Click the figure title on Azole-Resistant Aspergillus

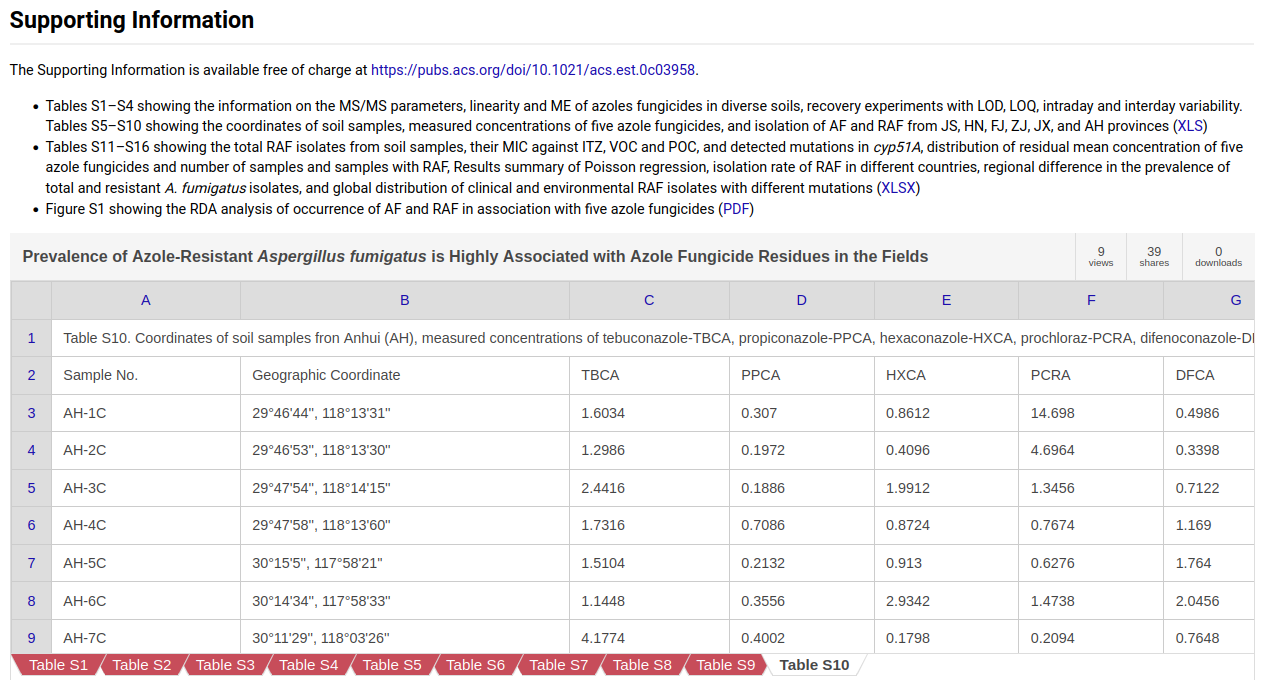(x=475, y=257)
